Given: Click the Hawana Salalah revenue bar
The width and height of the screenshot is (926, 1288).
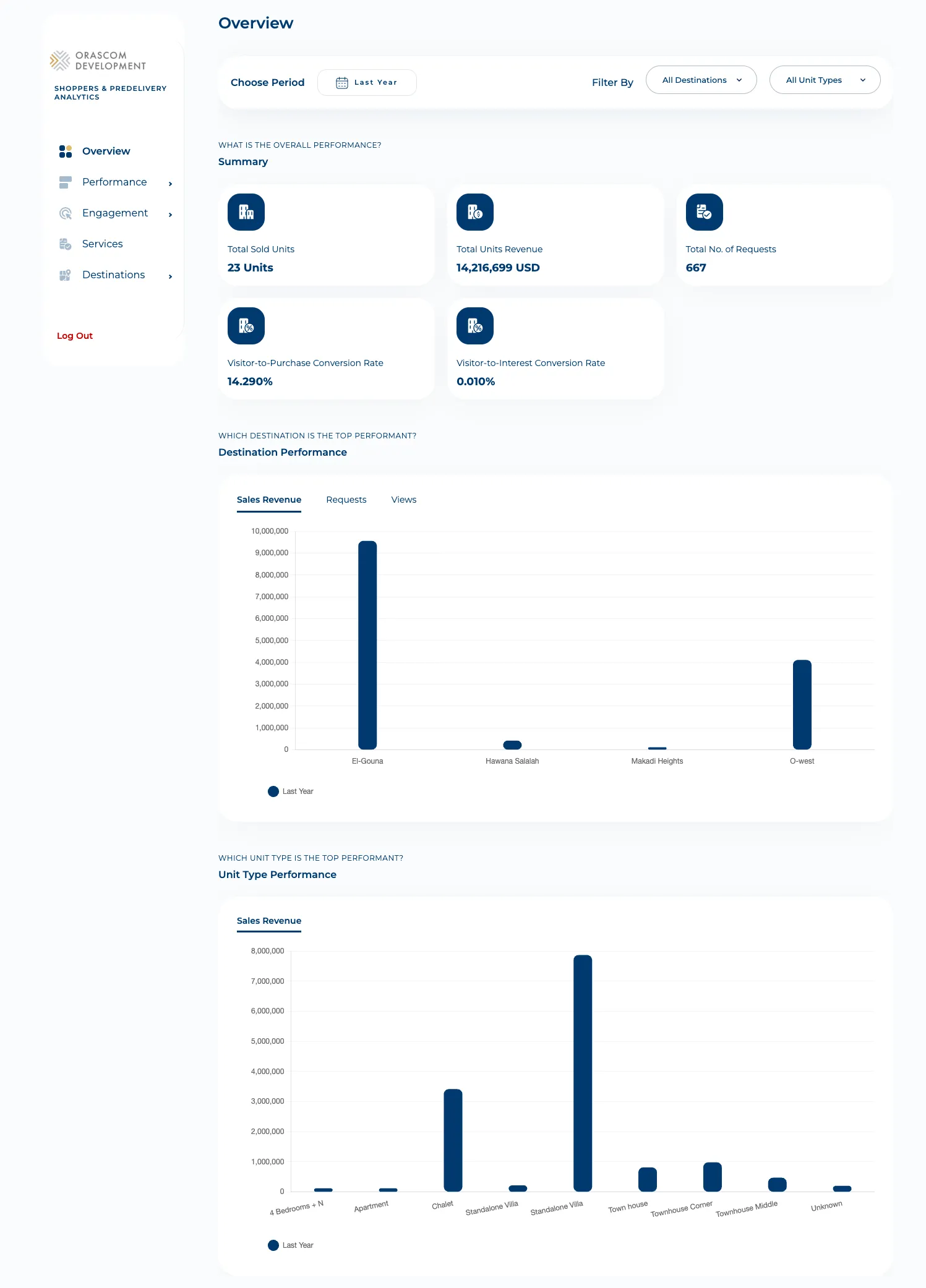Looking at the screenshot, I should click(512, 745).
